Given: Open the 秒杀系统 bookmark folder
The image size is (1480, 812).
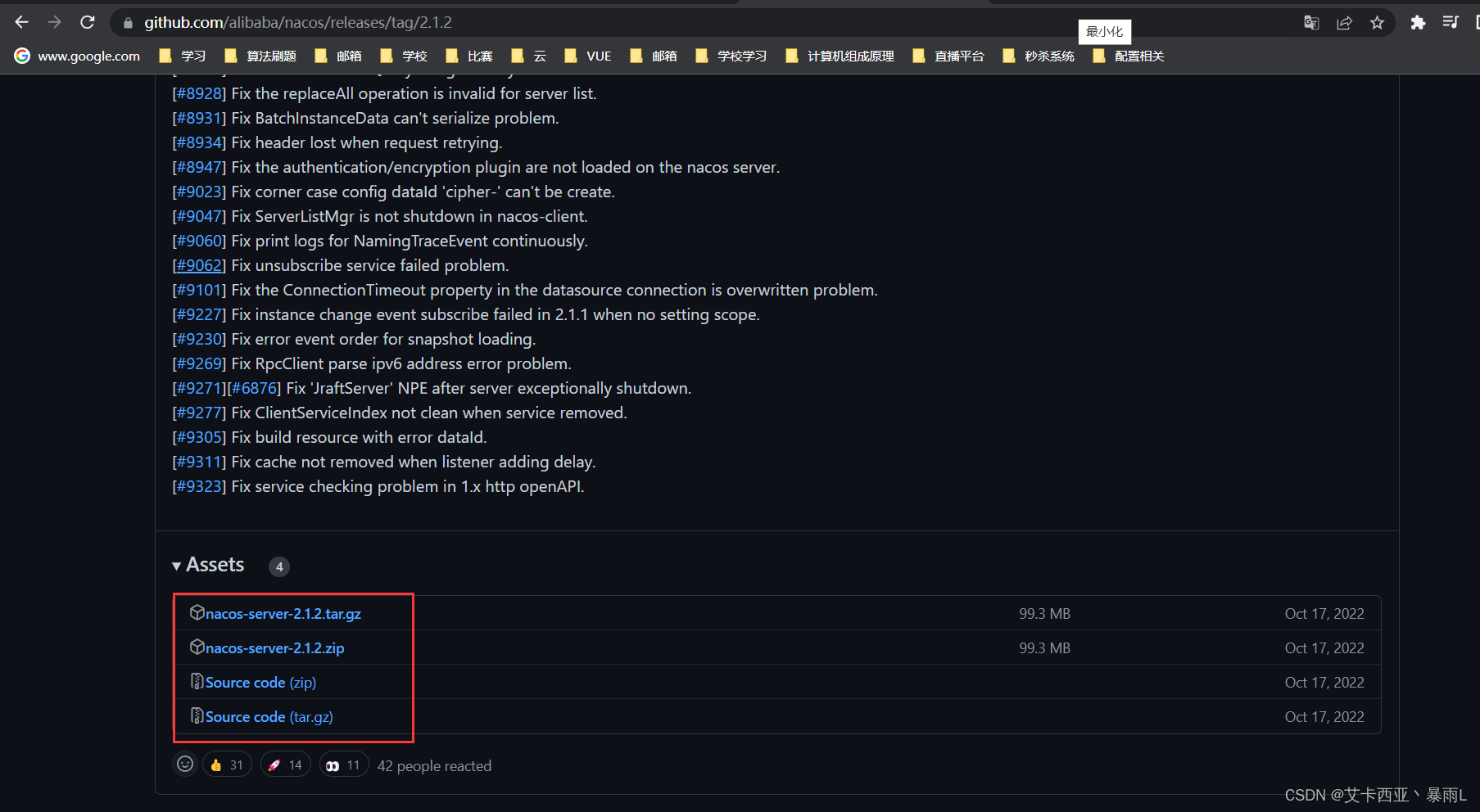Looking at the screenshot, I should click(x=1039, y=56).
